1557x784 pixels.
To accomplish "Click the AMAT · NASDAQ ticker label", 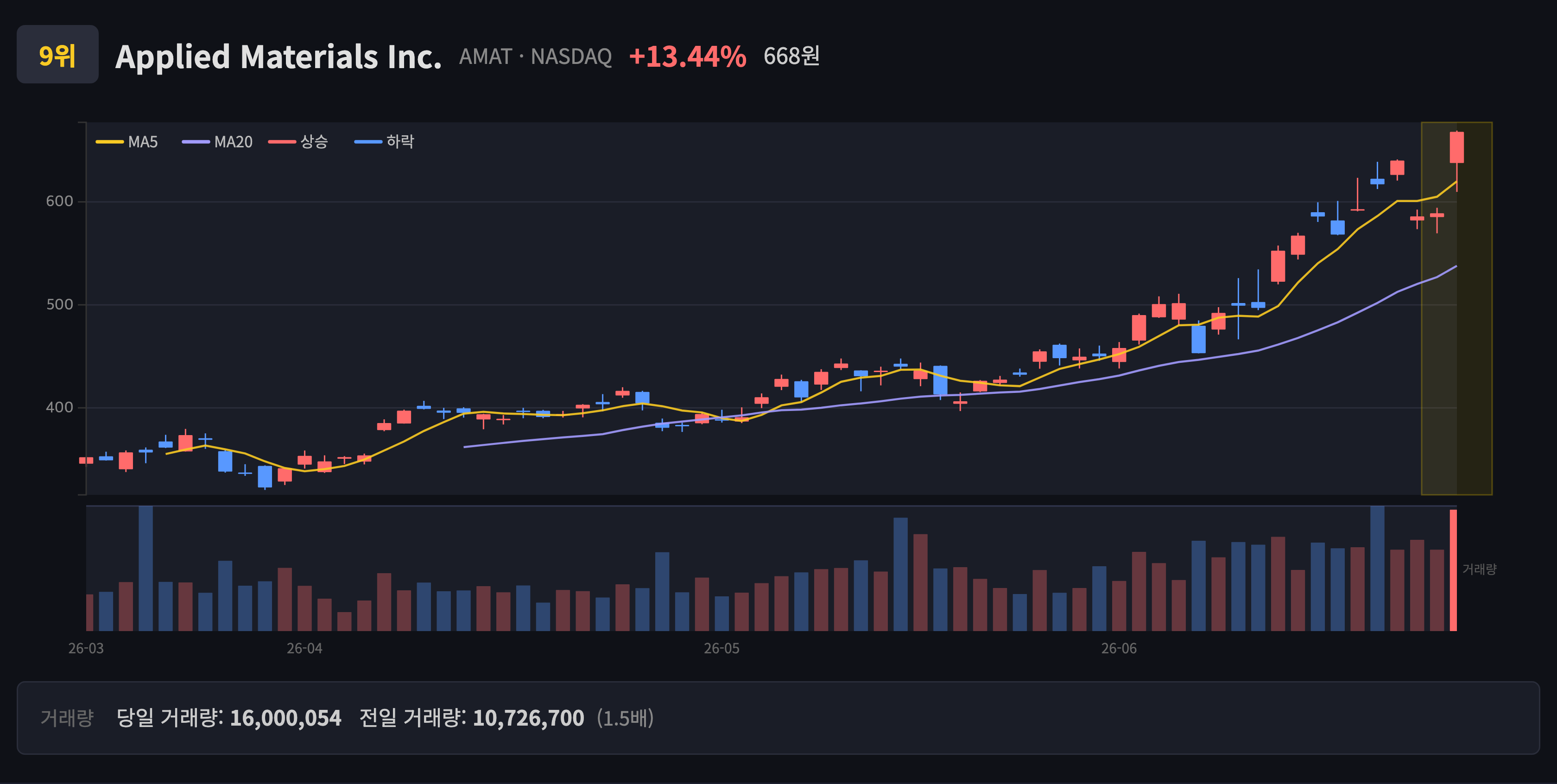I will click(535, 56).
